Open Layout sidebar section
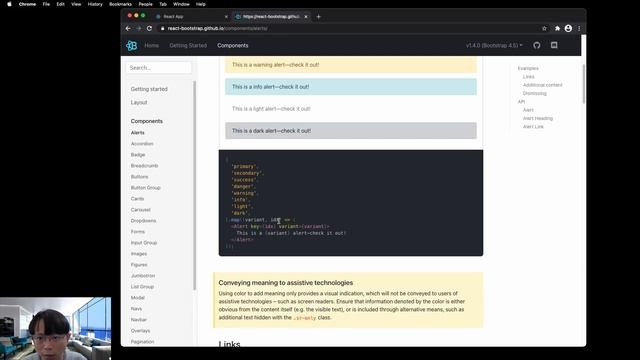 (139, 102)
